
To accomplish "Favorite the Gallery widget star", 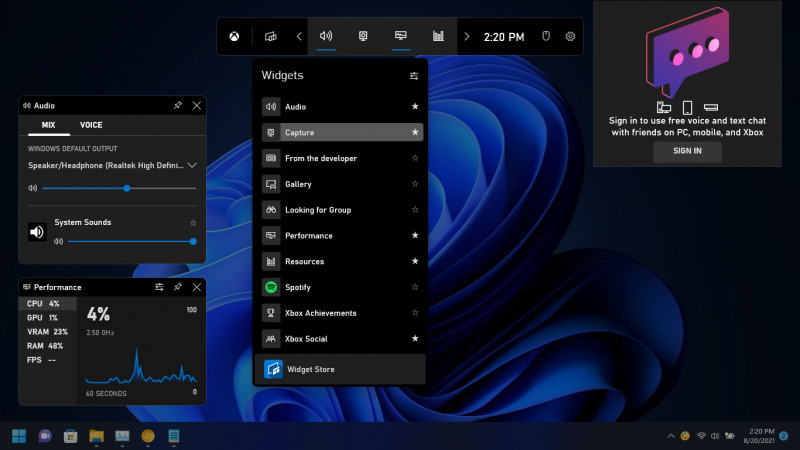I will tap(415, 184).
